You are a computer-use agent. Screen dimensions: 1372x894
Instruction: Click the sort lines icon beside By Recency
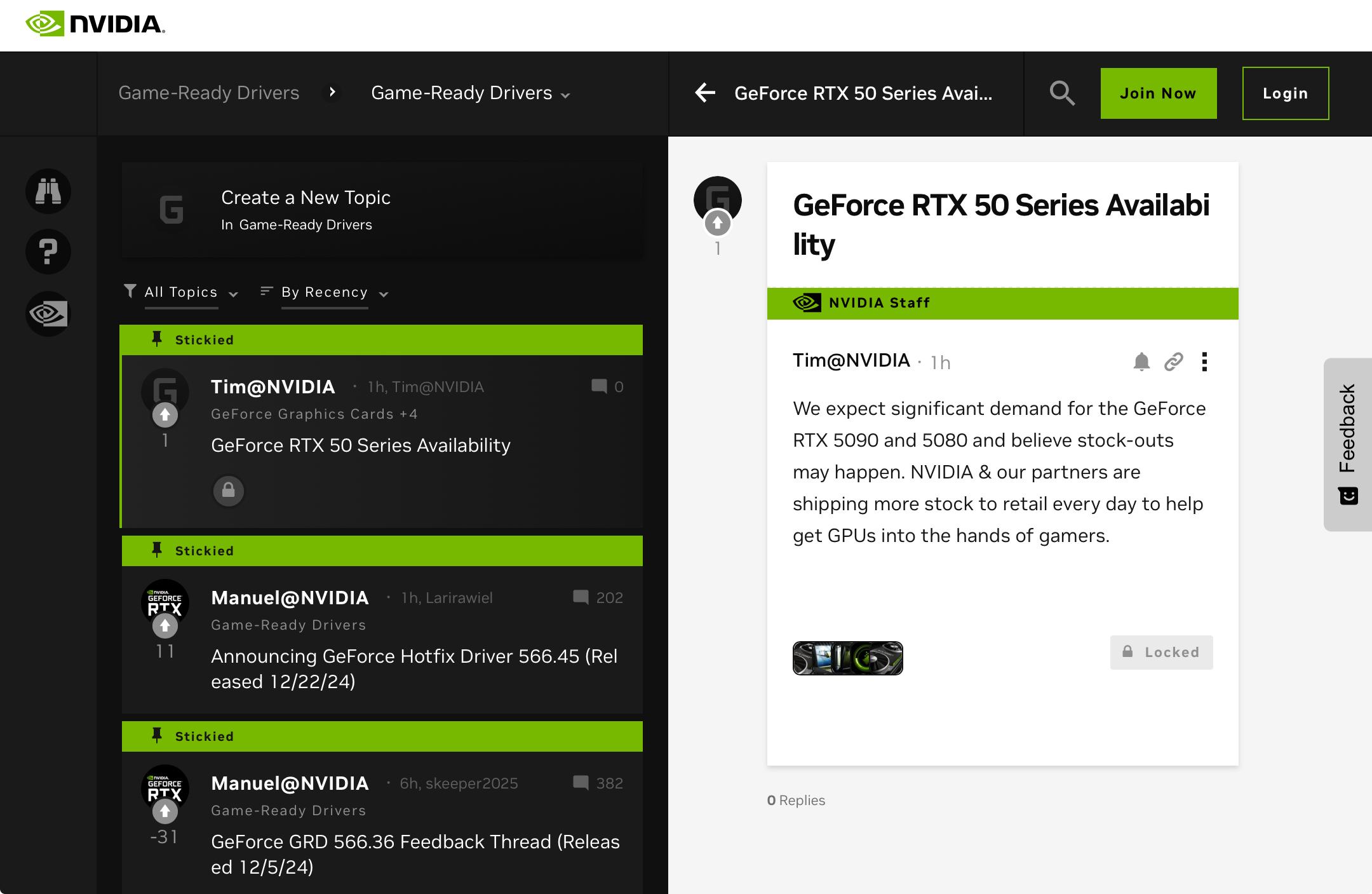266,291
